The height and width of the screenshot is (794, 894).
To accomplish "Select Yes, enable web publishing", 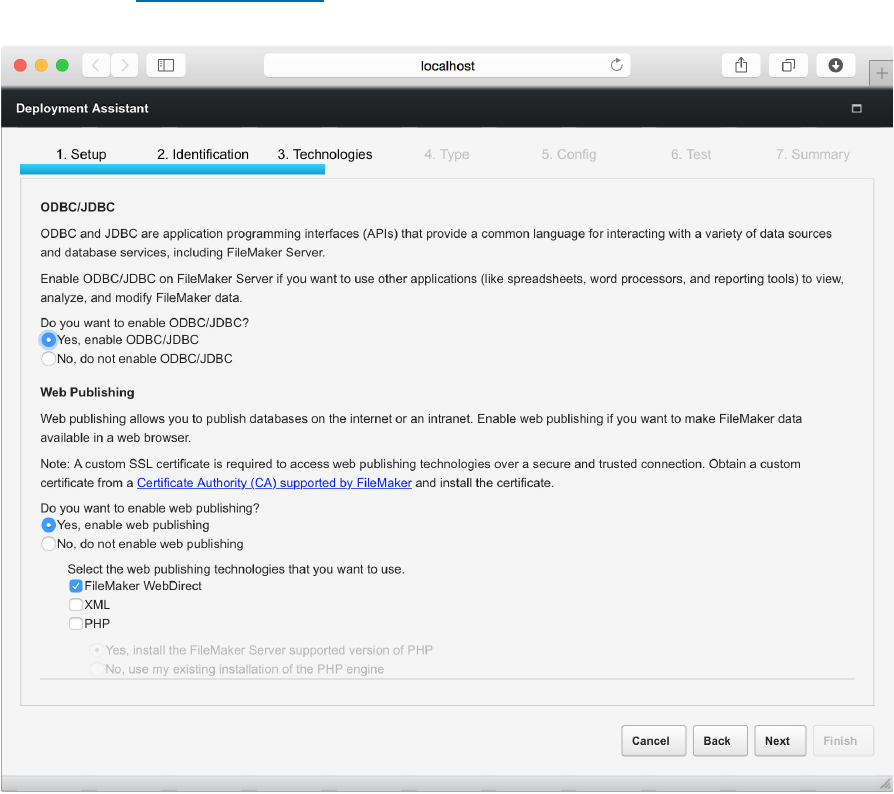I will click(x=48, y=525).
